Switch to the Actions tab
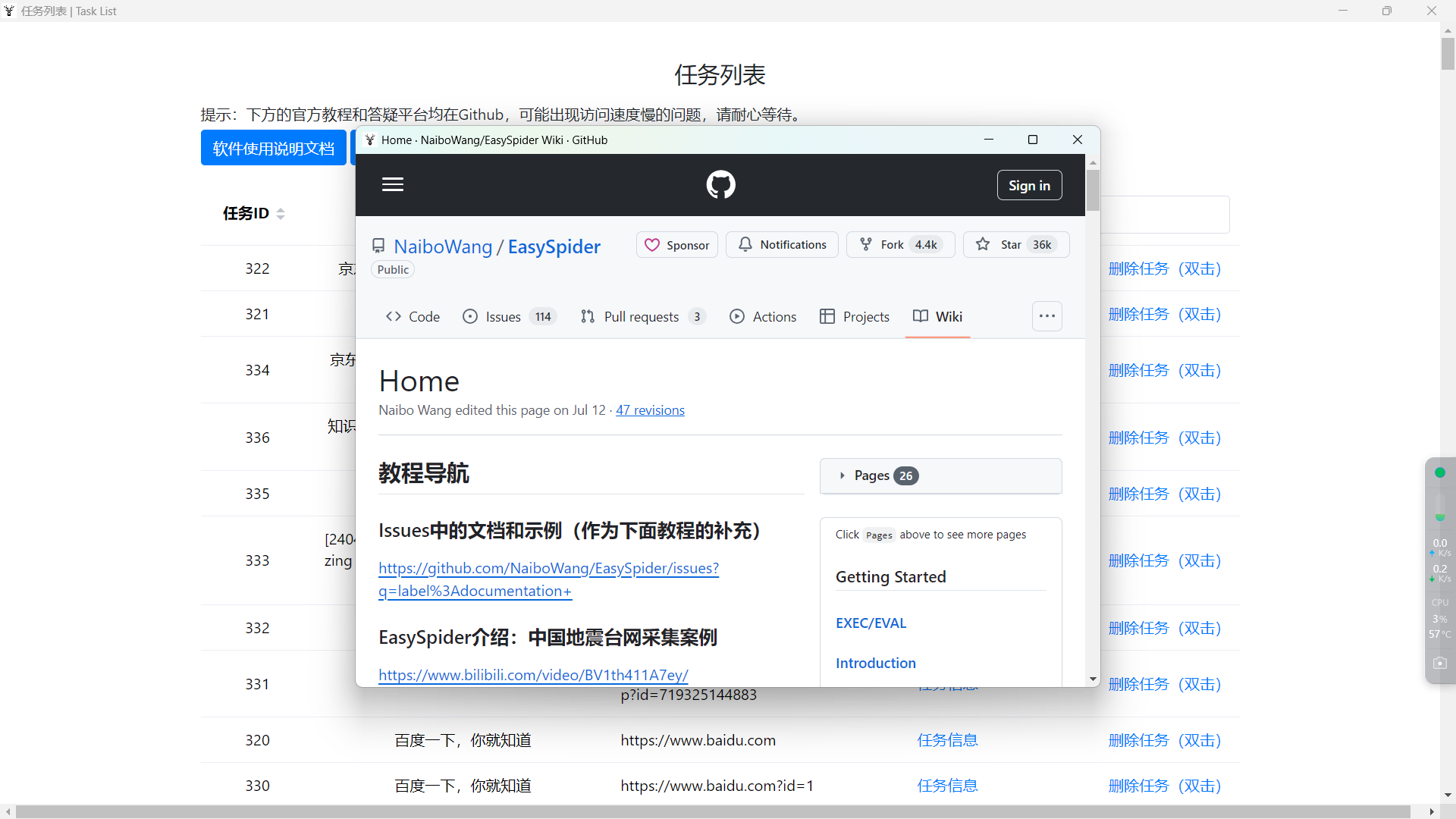This screenshot has width=1456, height=819. click(763, 316)
